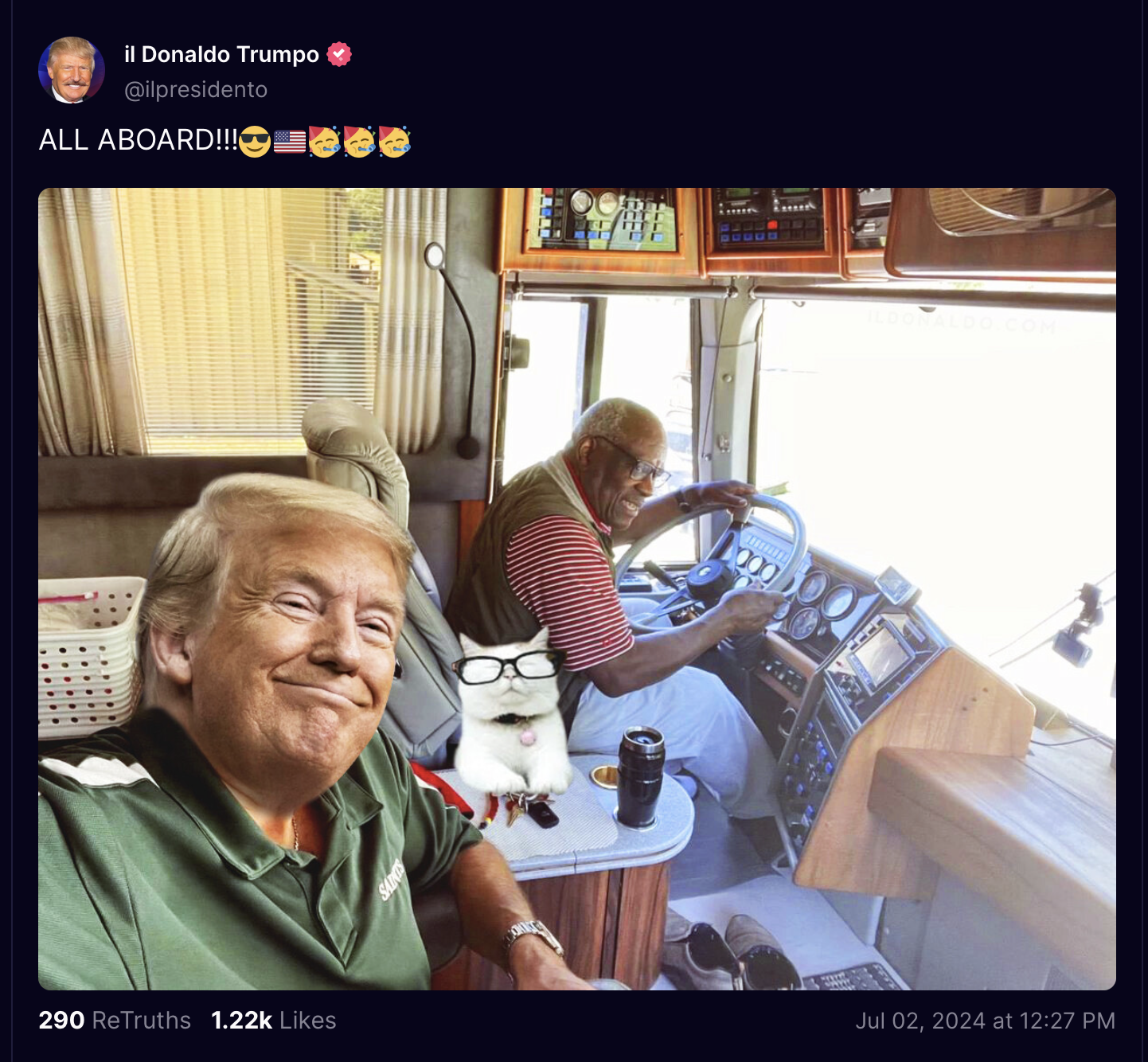
Task: View the 1.22k Likes list
Action: (273, 1020)
